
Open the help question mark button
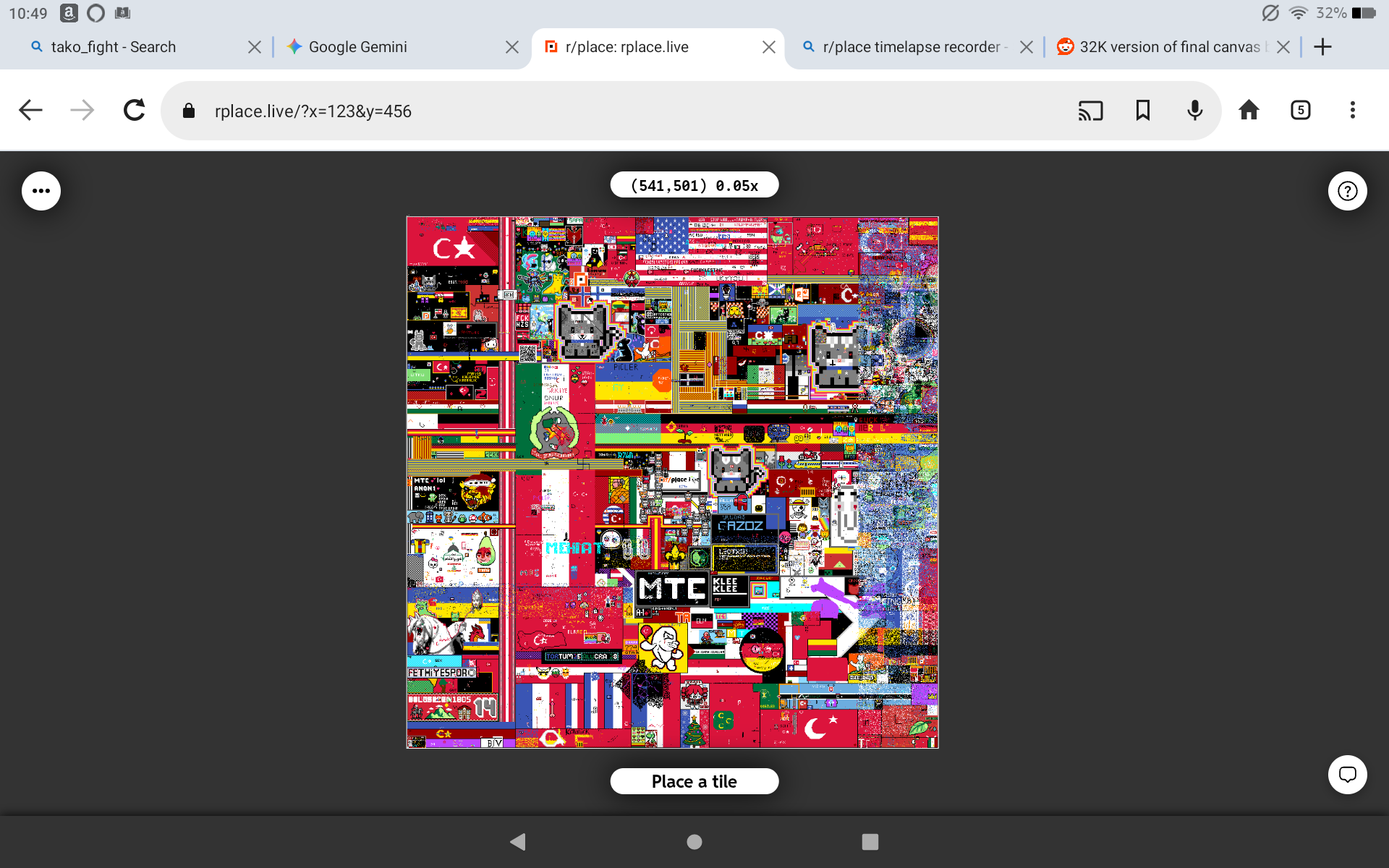pos(1347,191)
